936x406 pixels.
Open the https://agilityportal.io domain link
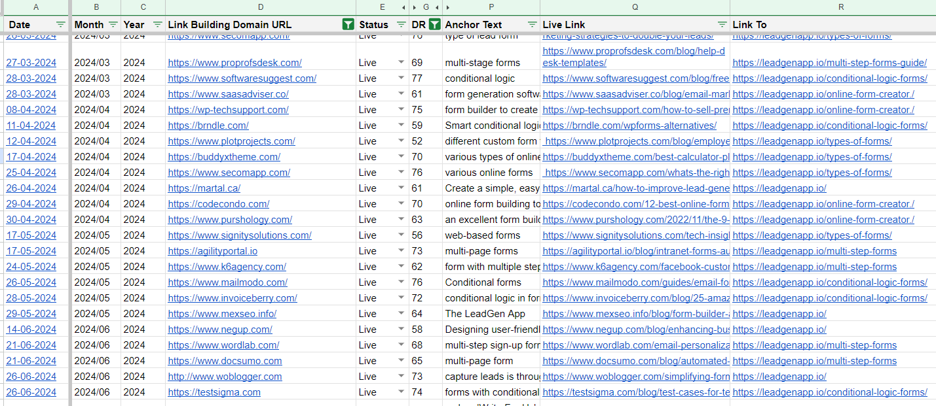[x=213, y=251]
